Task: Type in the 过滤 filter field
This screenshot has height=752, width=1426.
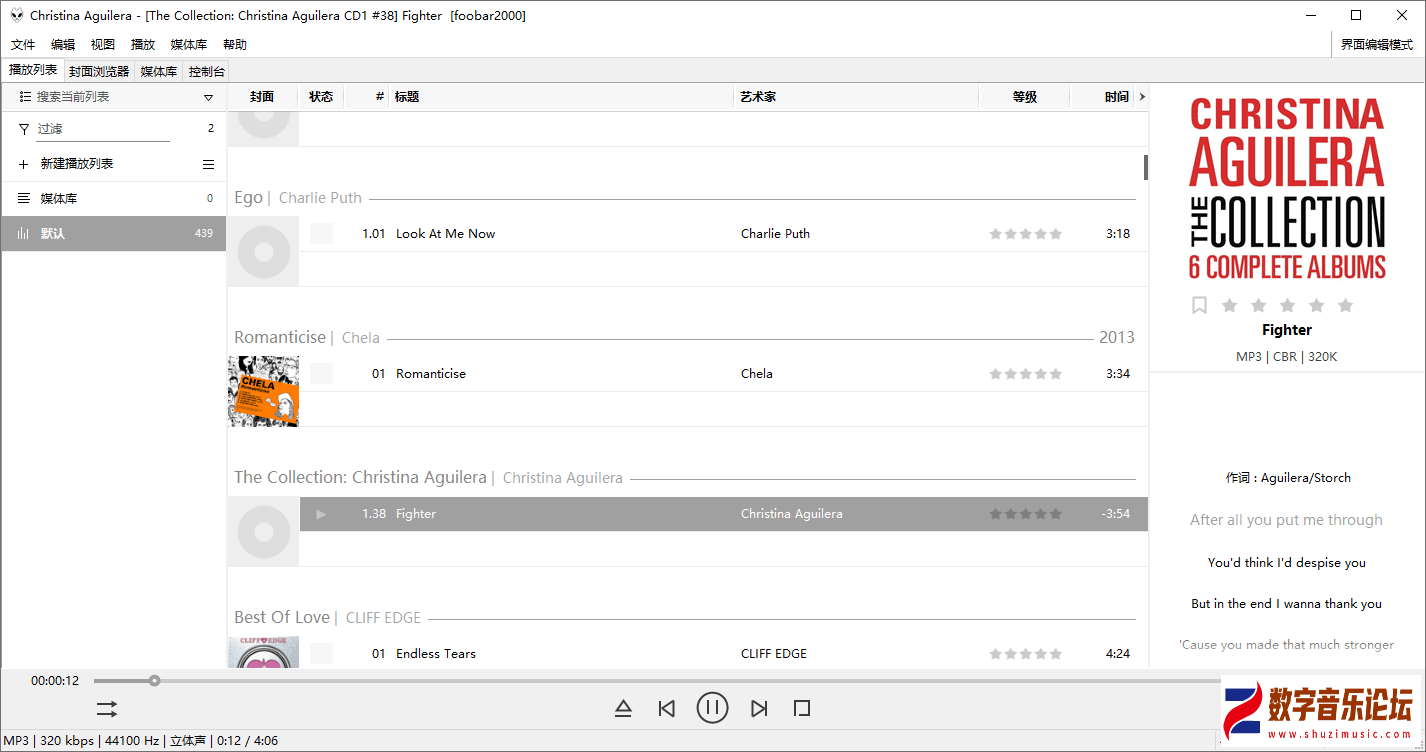Action: click(x=103, y=129)
